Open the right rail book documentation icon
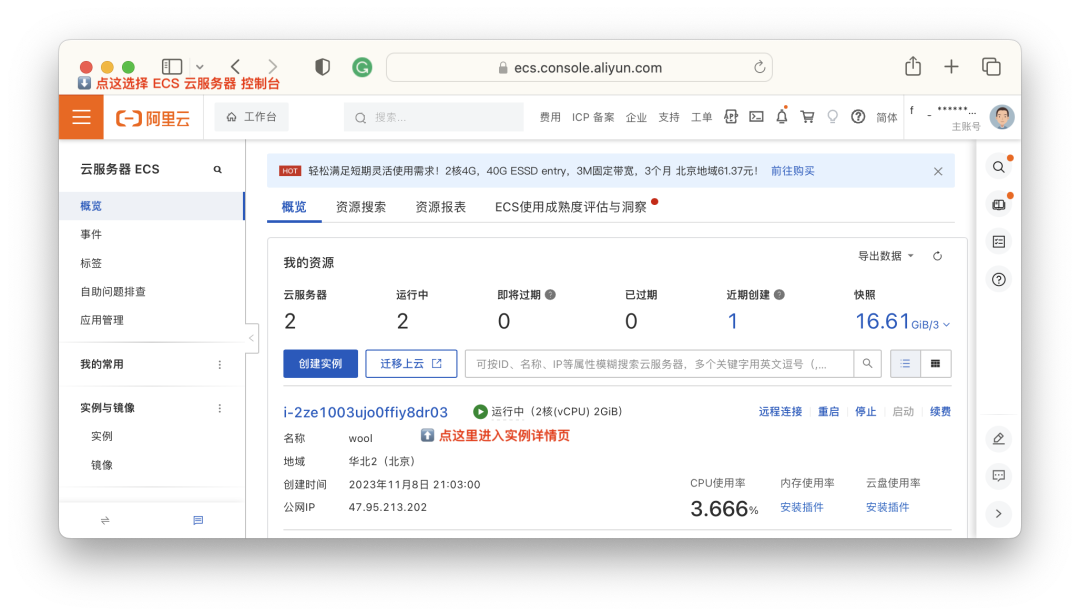This screenshot has width=1080, height=616. tap(999, 205)
